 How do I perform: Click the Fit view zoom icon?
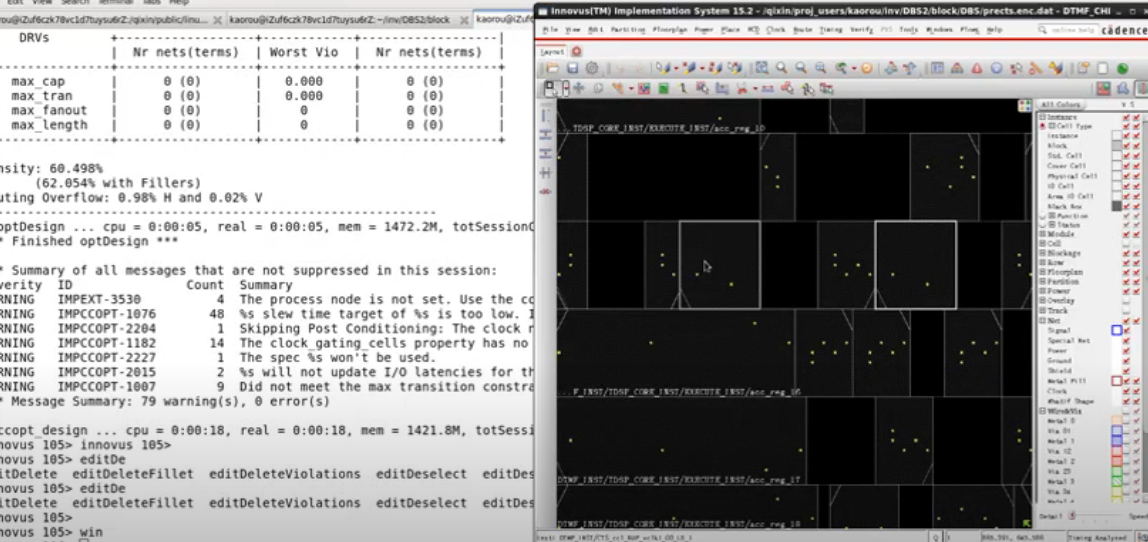pyautogui.click(x=761, y=68)
